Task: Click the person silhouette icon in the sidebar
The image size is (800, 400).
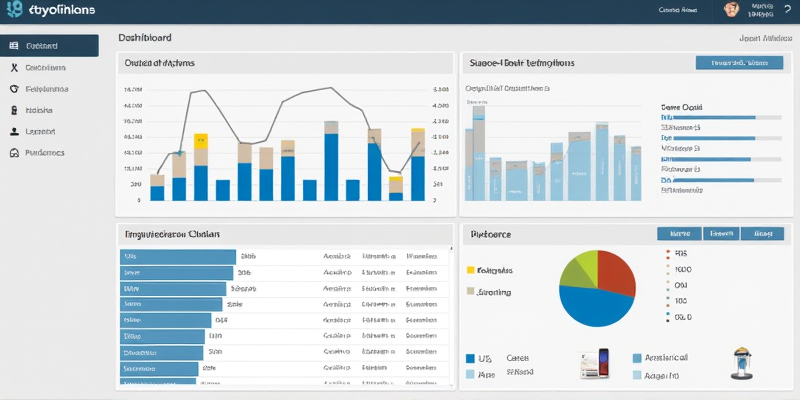Action: tap(13, 131)
